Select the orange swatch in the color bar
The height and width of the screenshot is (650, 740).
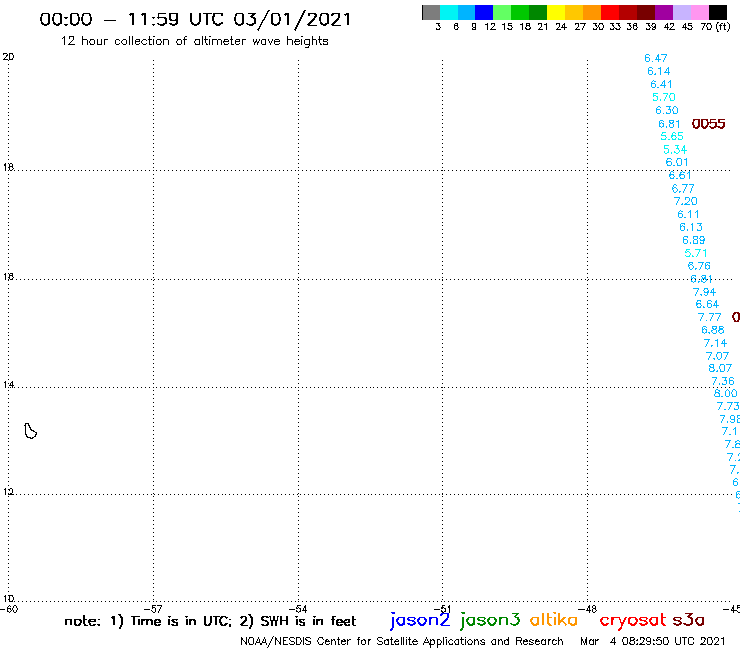[x=592, y=12]
